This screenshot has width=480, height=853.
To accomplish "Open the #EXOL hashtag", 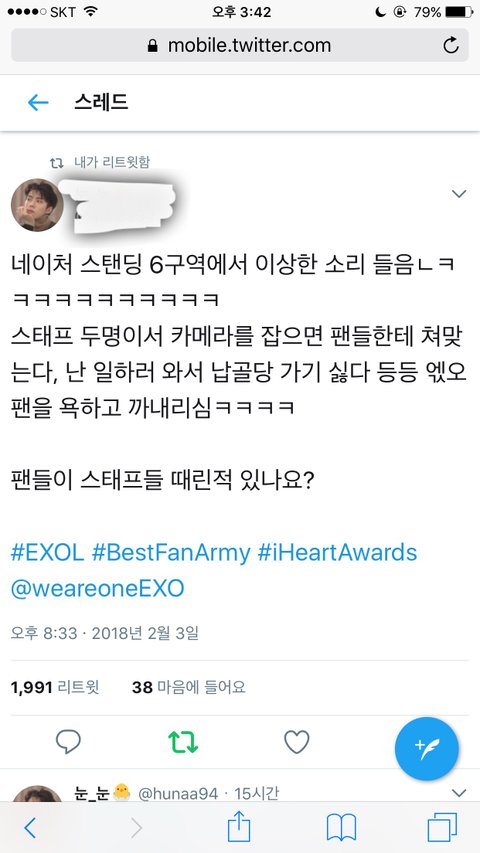I will pos(47,553).
